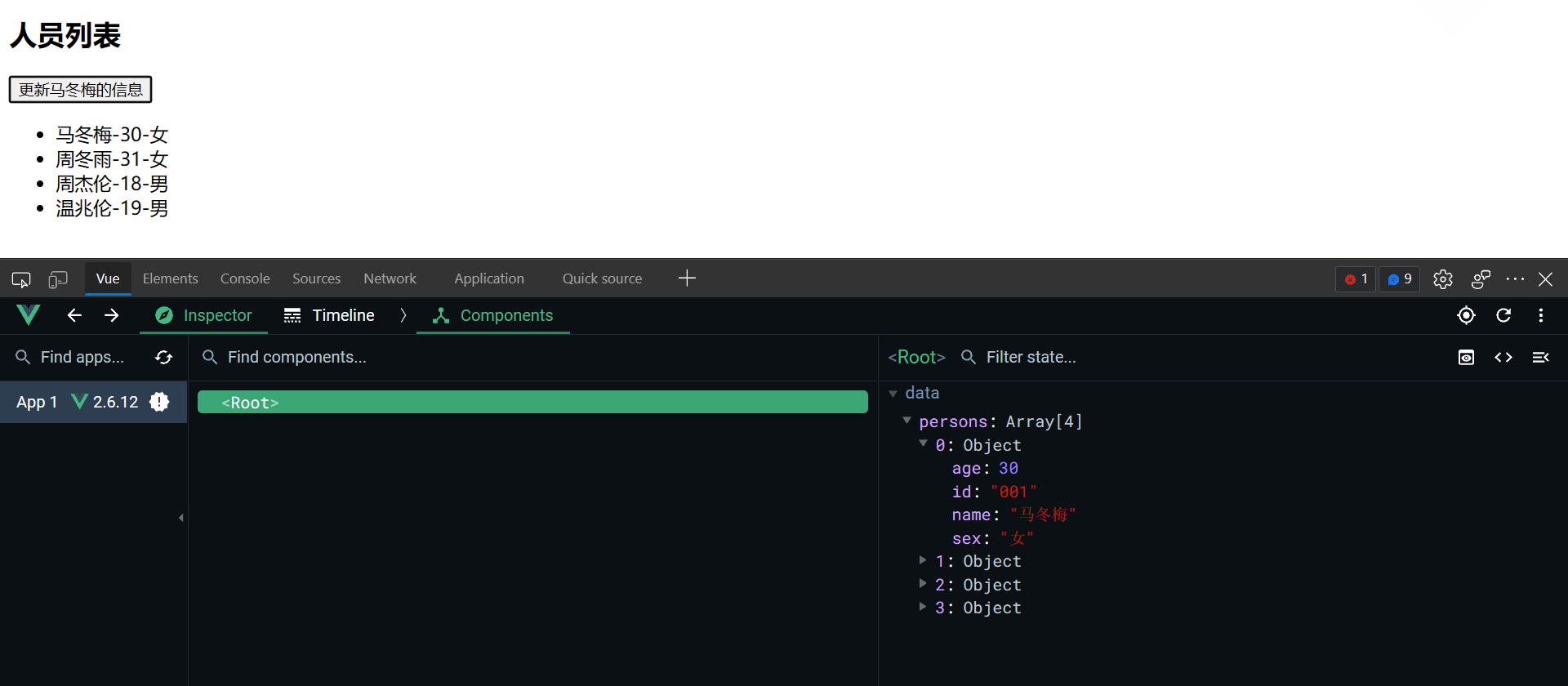Refresh the apps list
Screen dimensions: 1568x686
tap(164, 358)
